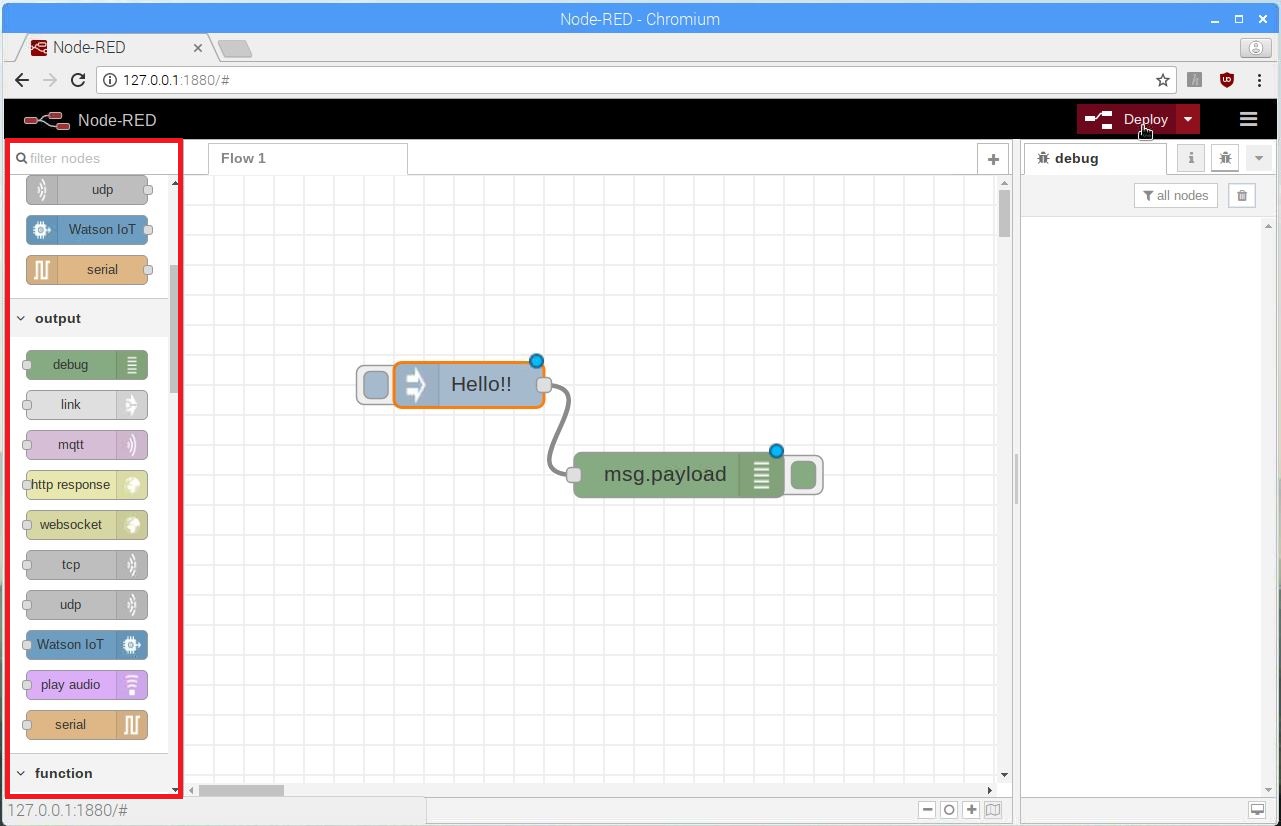Collapse the output palette category
Viewport: 1281px width, 826px height.
pos(57,319)
